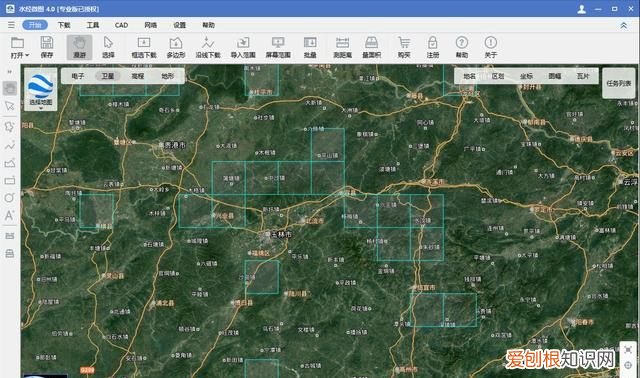Toggle the 区划 overlay
Viewport: 640px width, 378px height.
tap(498, 76)
